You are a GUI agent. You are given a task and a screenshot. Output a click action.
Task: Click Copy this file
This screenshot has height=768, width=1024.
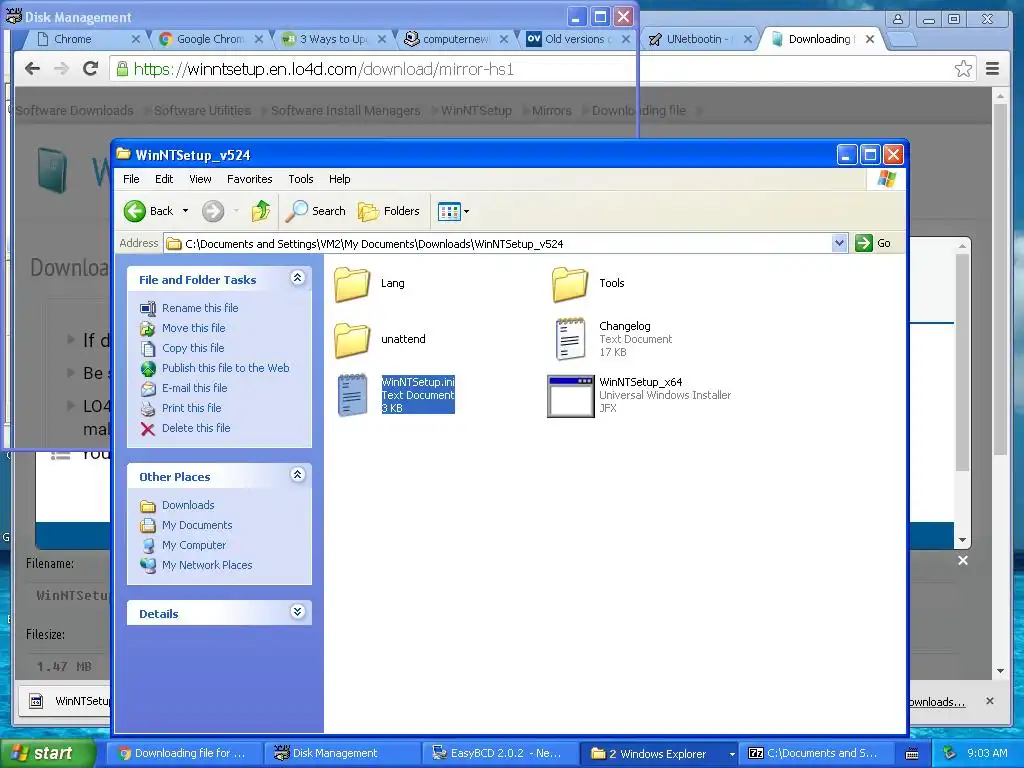click(193, 348)
